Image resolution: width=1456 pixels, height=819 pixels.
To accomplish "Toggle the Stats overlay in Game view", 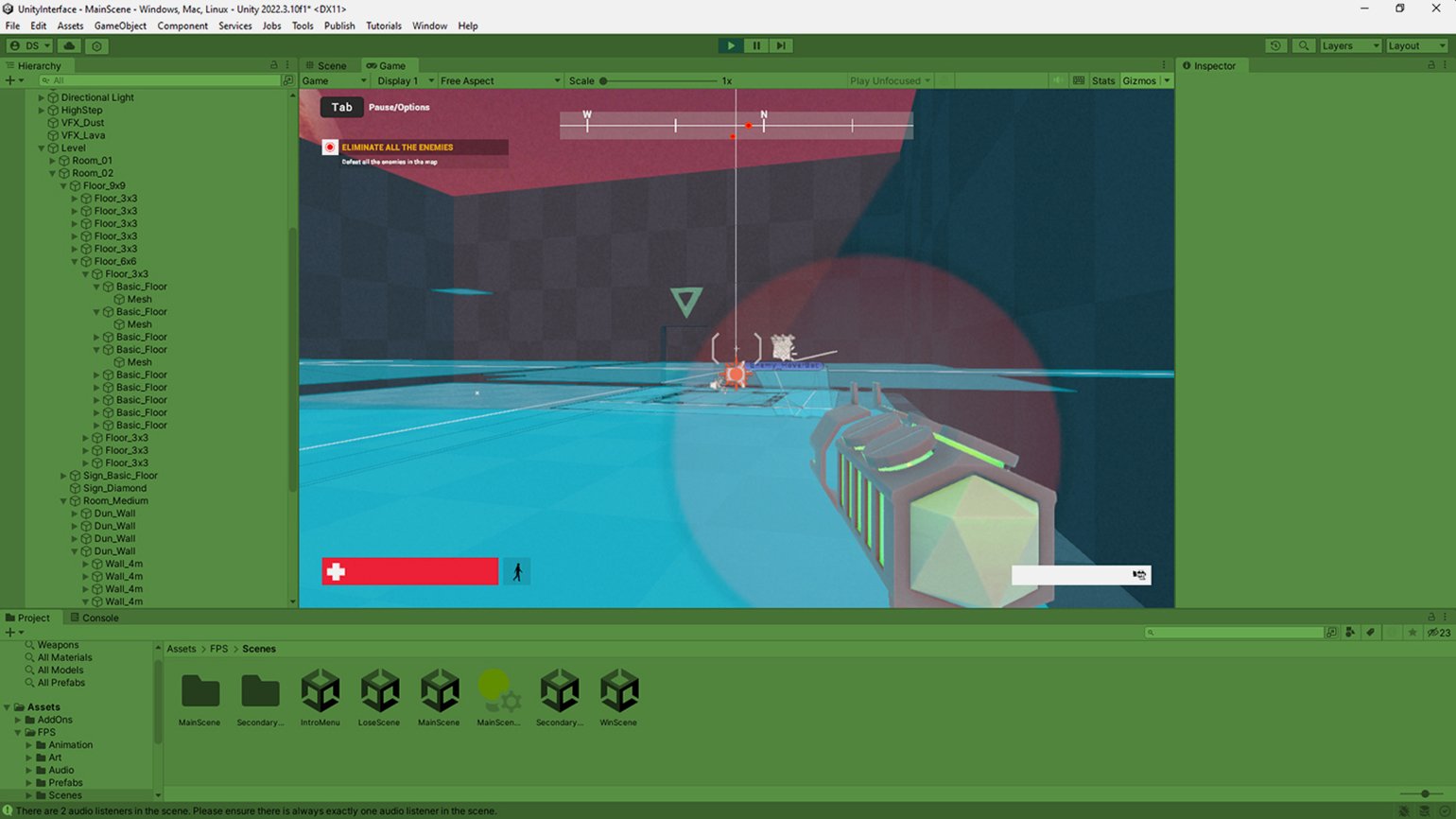I will click(x=1103, y=80).
